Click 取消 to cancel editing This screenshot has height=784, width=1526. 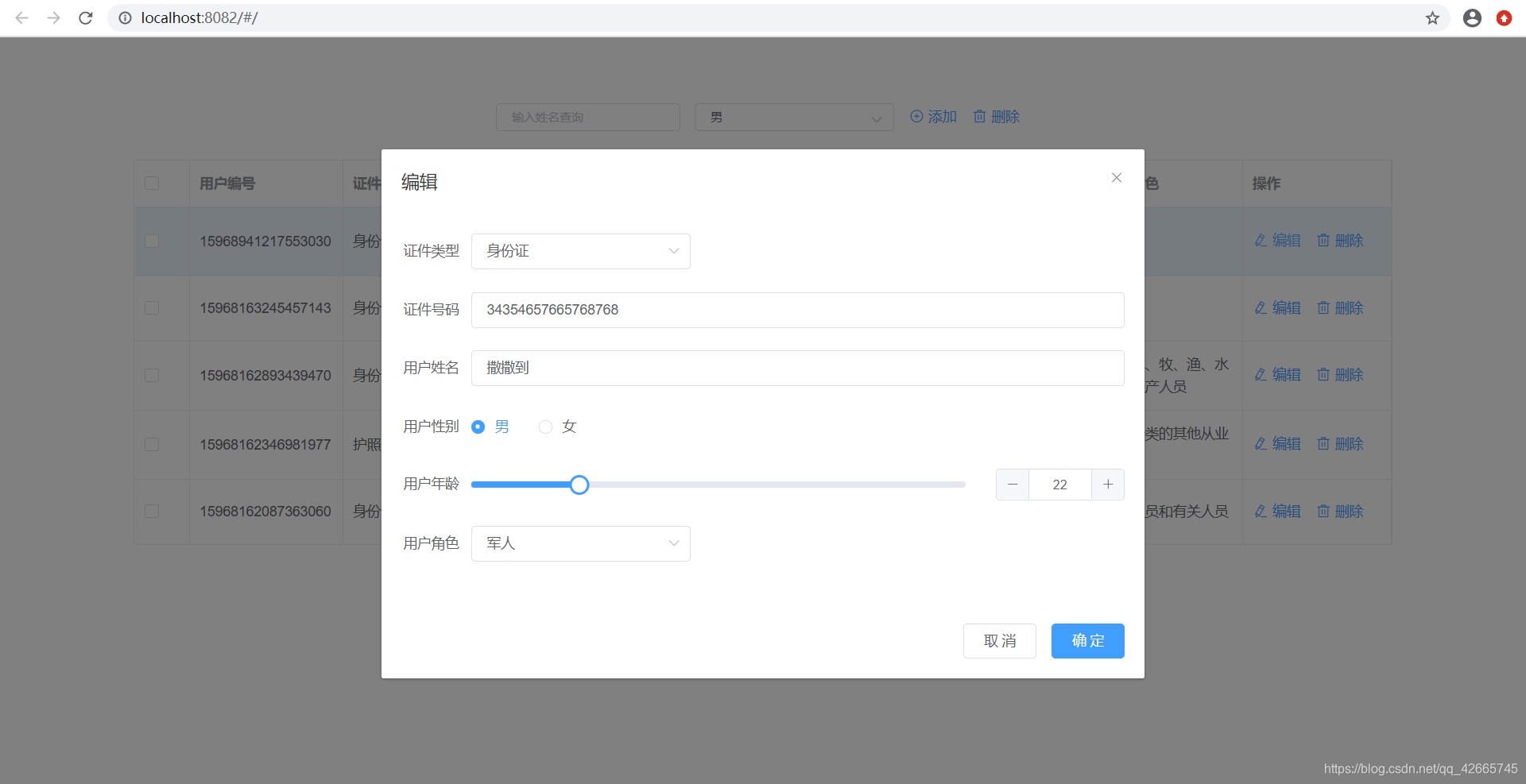point(1000,641)
